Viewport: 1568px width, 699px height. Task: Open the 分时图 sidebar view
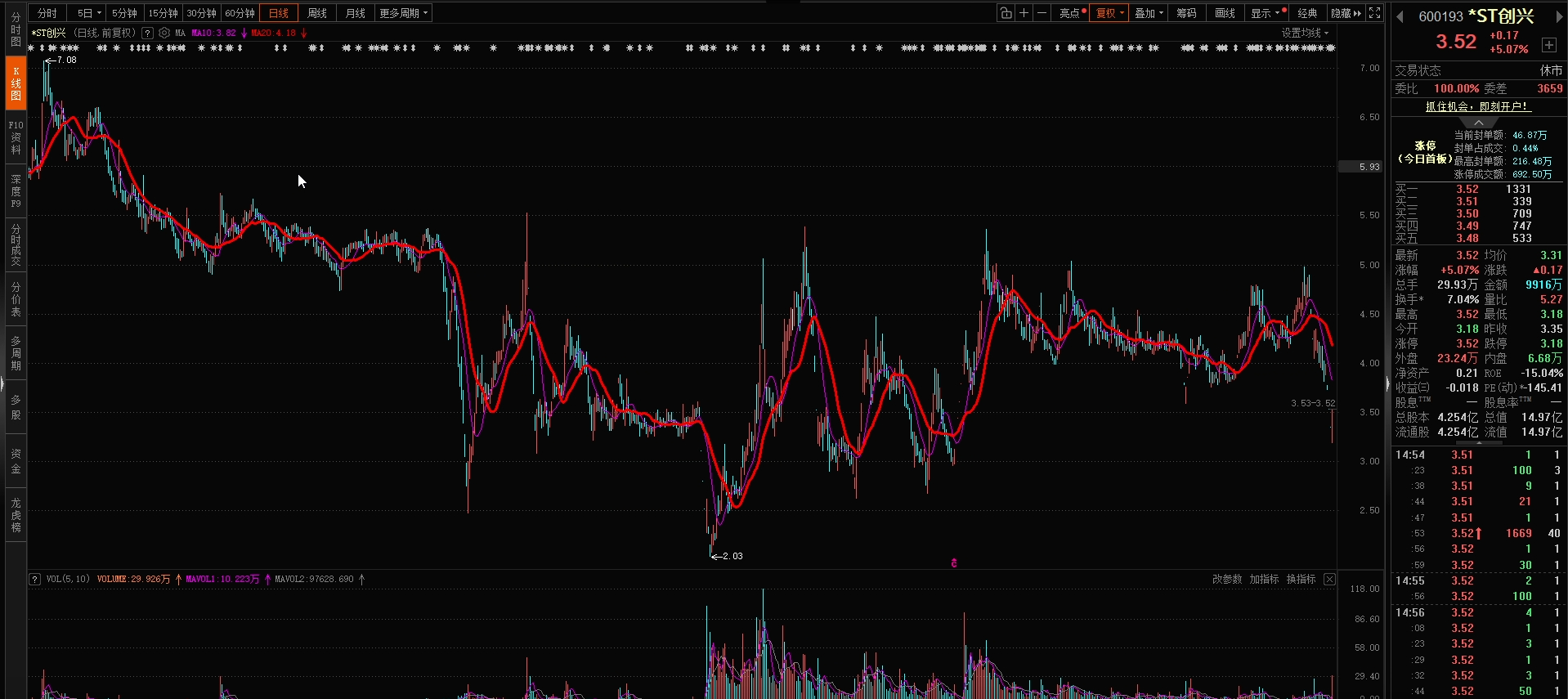[x=16, y=29]
